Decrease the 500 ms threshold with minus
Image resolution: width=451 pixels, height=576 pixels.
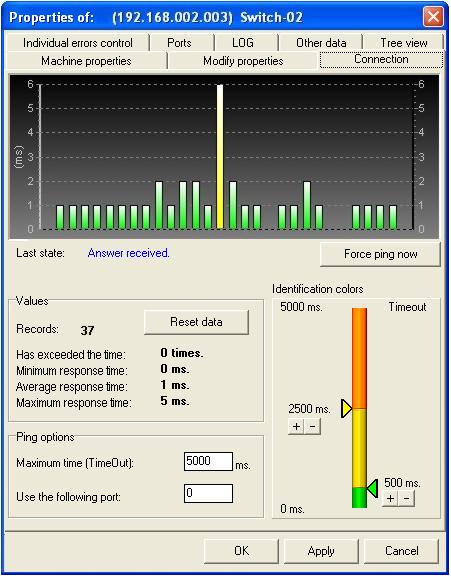click(x=406, y=498)
